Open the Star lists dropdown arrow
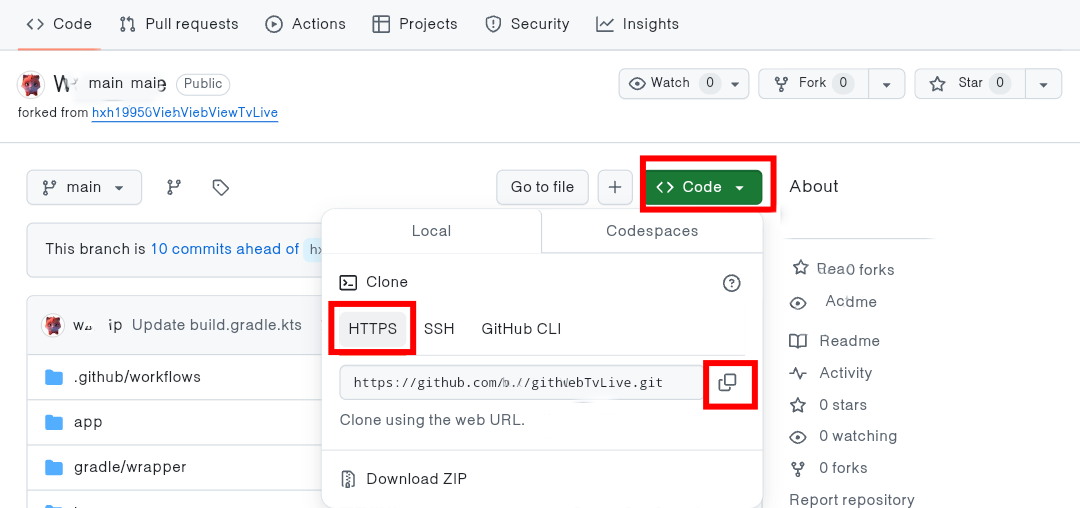 coord(1044,84)
